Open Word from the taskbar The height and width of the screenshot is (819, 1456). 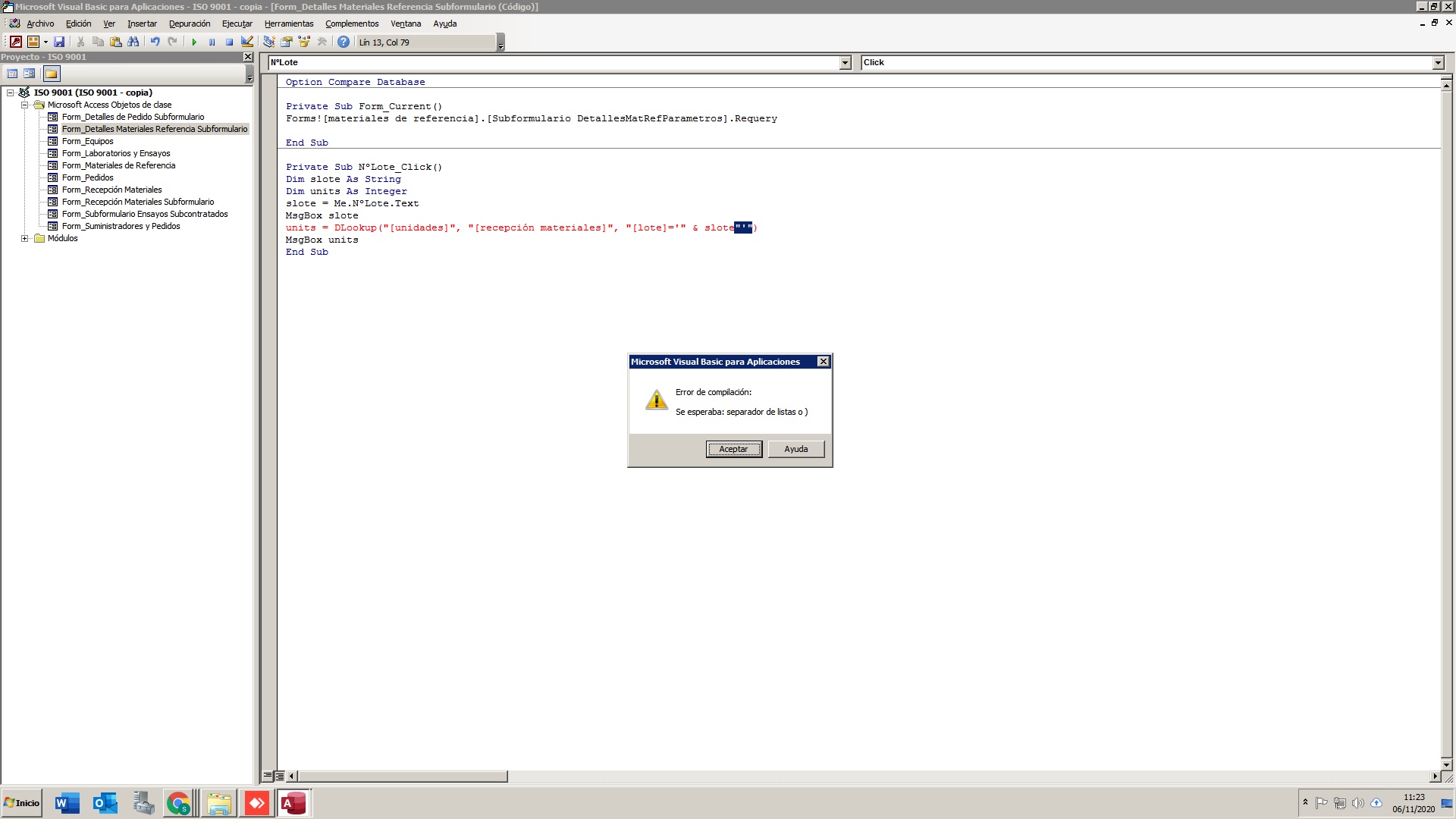click(x=67, y=803)
